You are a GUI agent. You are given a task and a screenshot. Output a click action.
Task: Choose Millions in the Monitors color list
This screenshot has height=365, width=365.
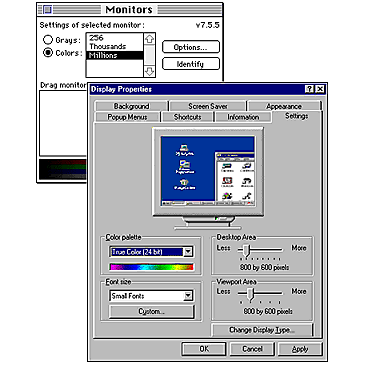coord(115,55)
